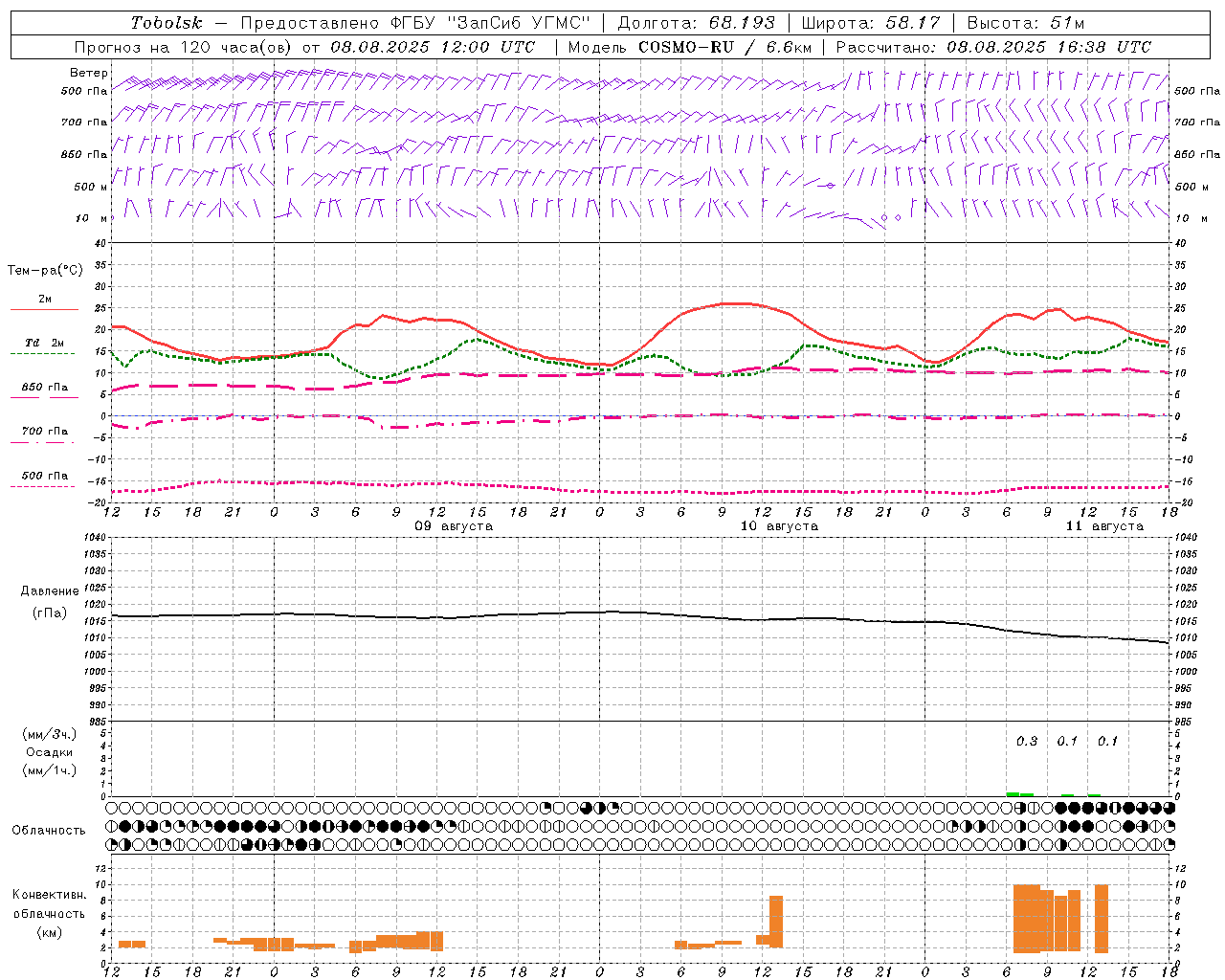The image size is (1225, 980).
Task: Click the solid red legend line under '2м'
Action: point(43,309)
